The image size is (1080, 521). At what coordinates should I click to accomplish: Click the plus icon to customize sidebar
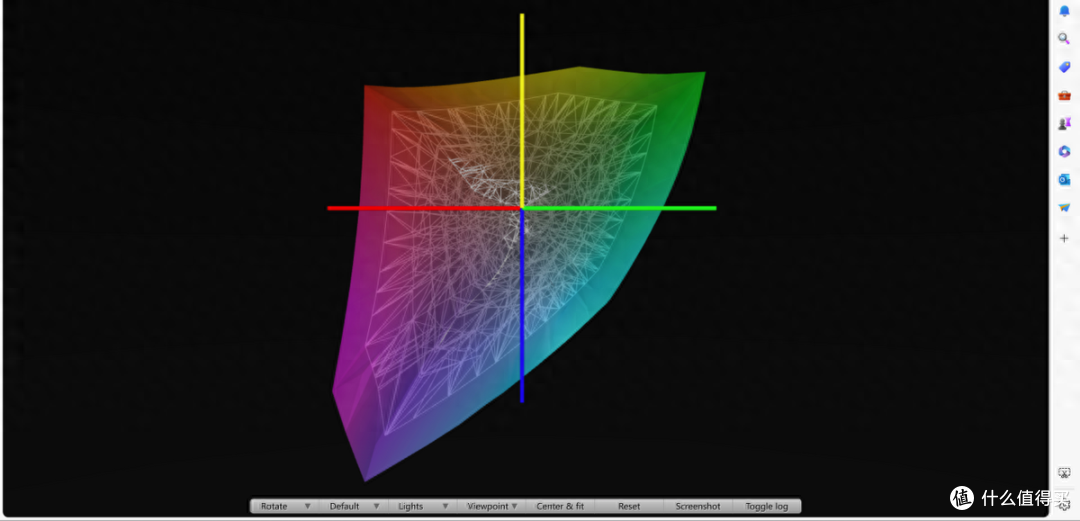[1064, 238]
